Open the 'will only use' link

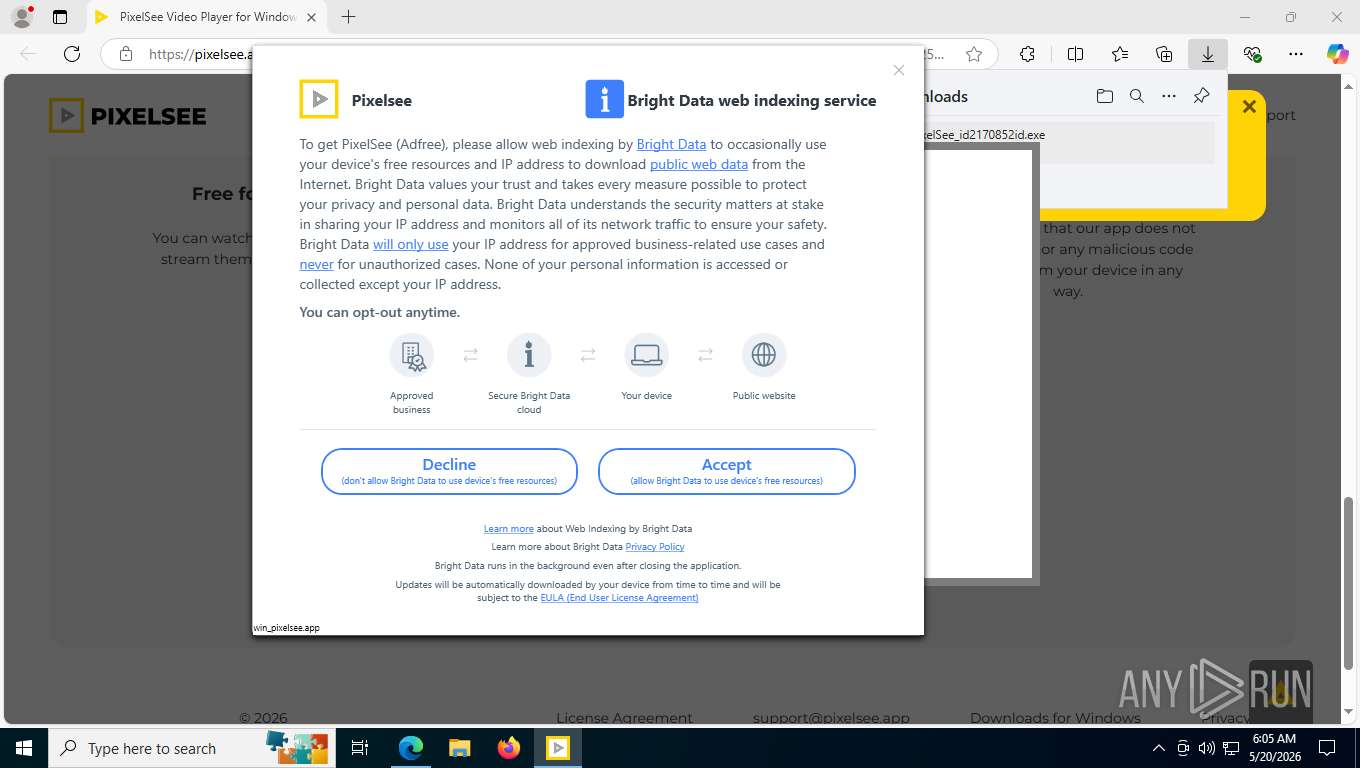(x=411, y=244)
